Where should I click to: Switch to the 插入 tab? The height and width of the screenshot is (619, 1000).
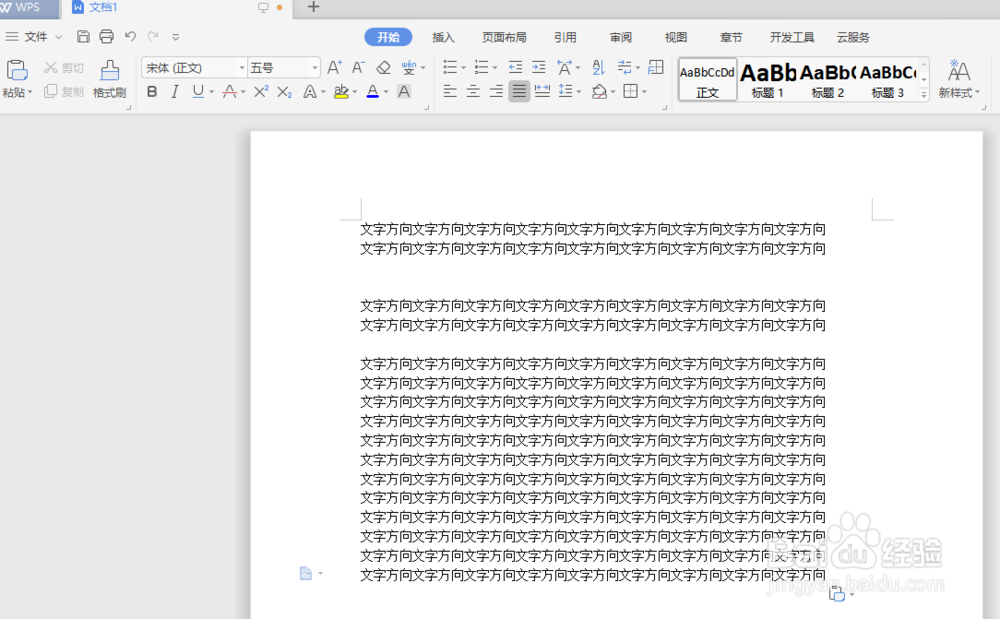pos(443,37)
